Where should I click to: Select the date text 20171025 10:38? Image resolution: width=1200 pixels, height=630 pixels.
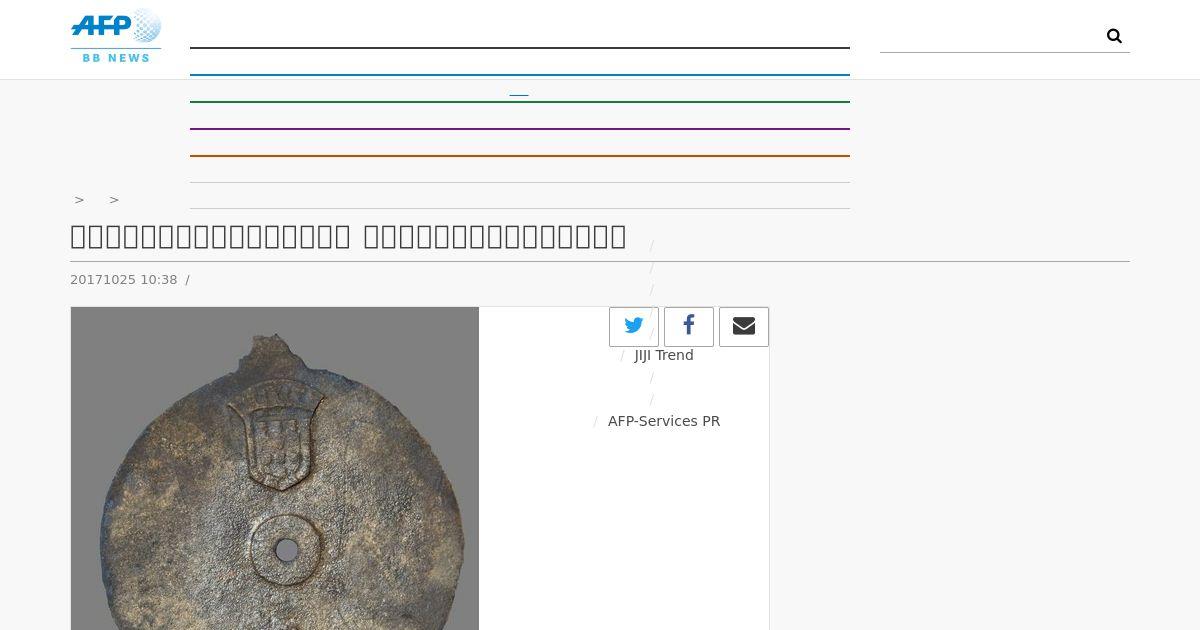(x=124, y=280)
